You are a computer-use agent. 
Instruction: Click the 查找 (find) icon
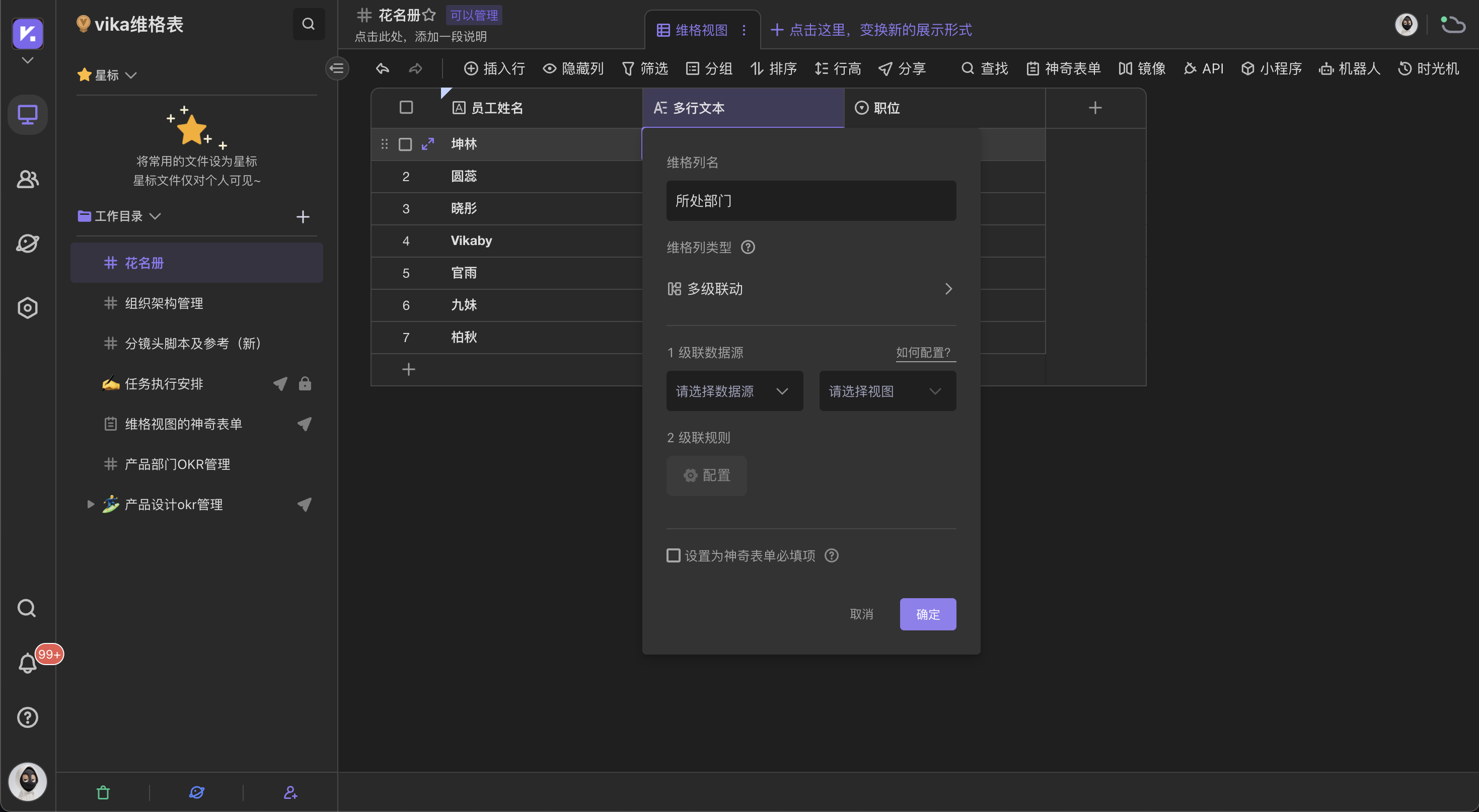(x=984, y=68)
